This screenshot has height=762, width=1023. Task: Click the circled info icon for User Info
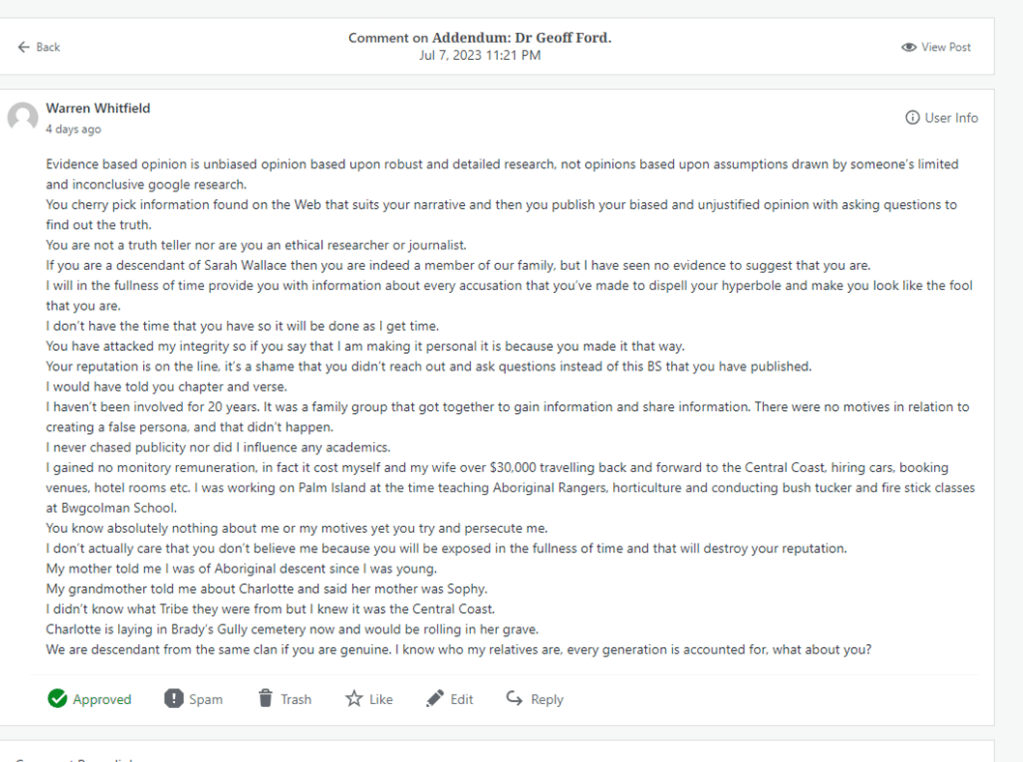[x=912, y=118]
